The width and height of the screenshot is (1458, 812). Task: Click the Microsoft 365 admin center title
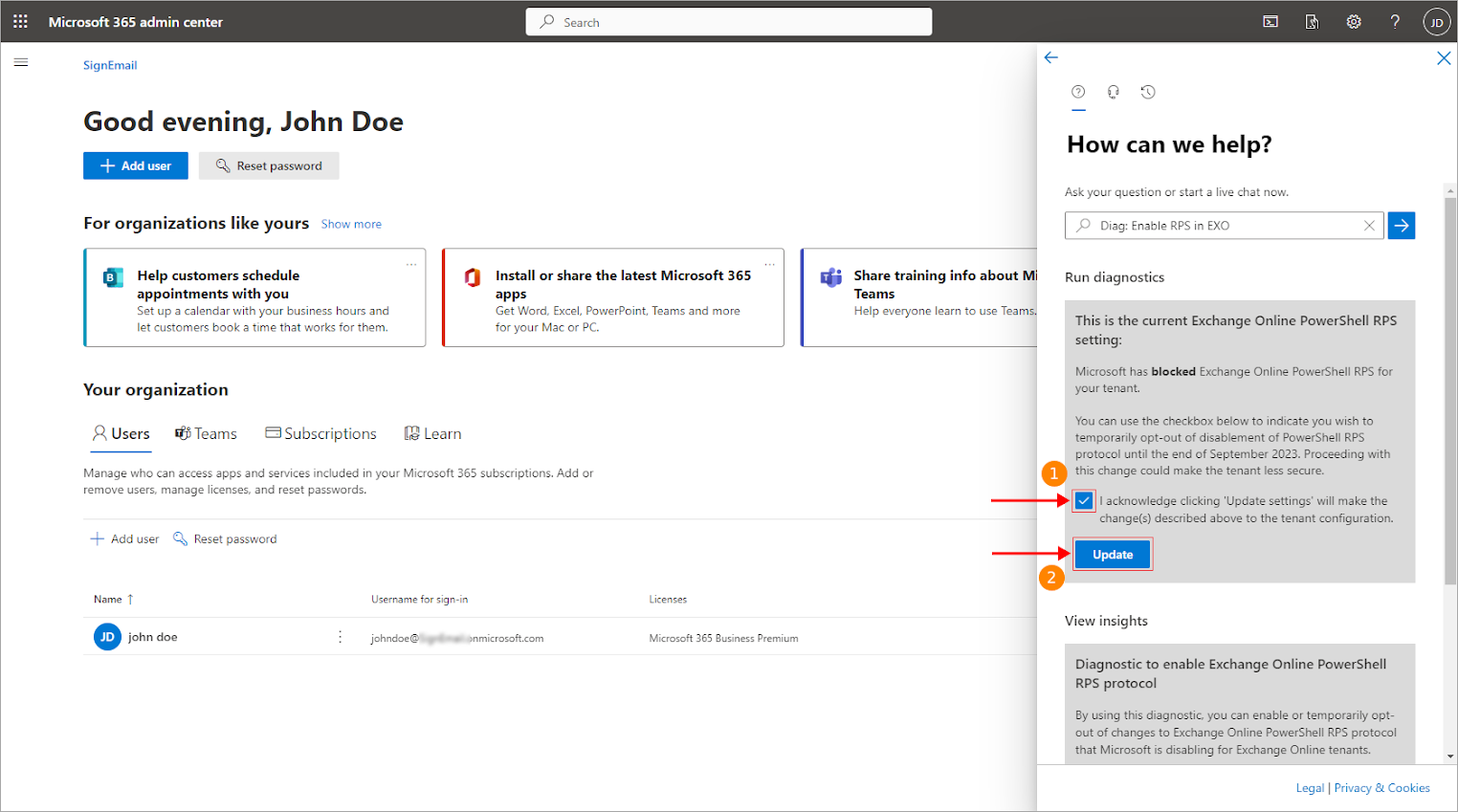coord(136,22)
